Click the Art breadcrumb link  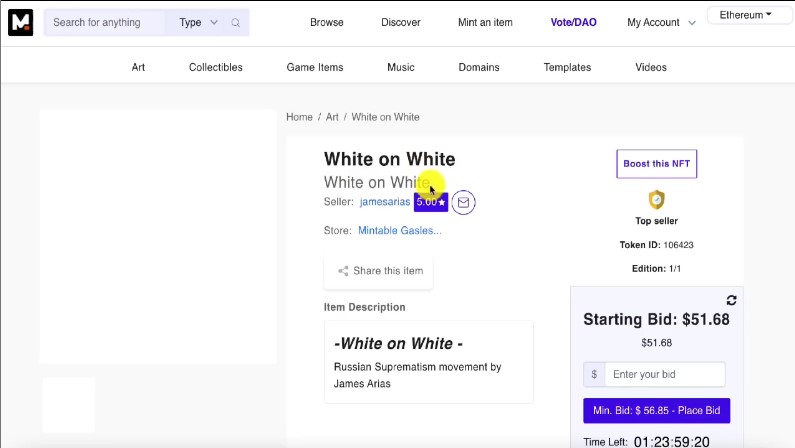pyautogui.click(x=332, y=117)
